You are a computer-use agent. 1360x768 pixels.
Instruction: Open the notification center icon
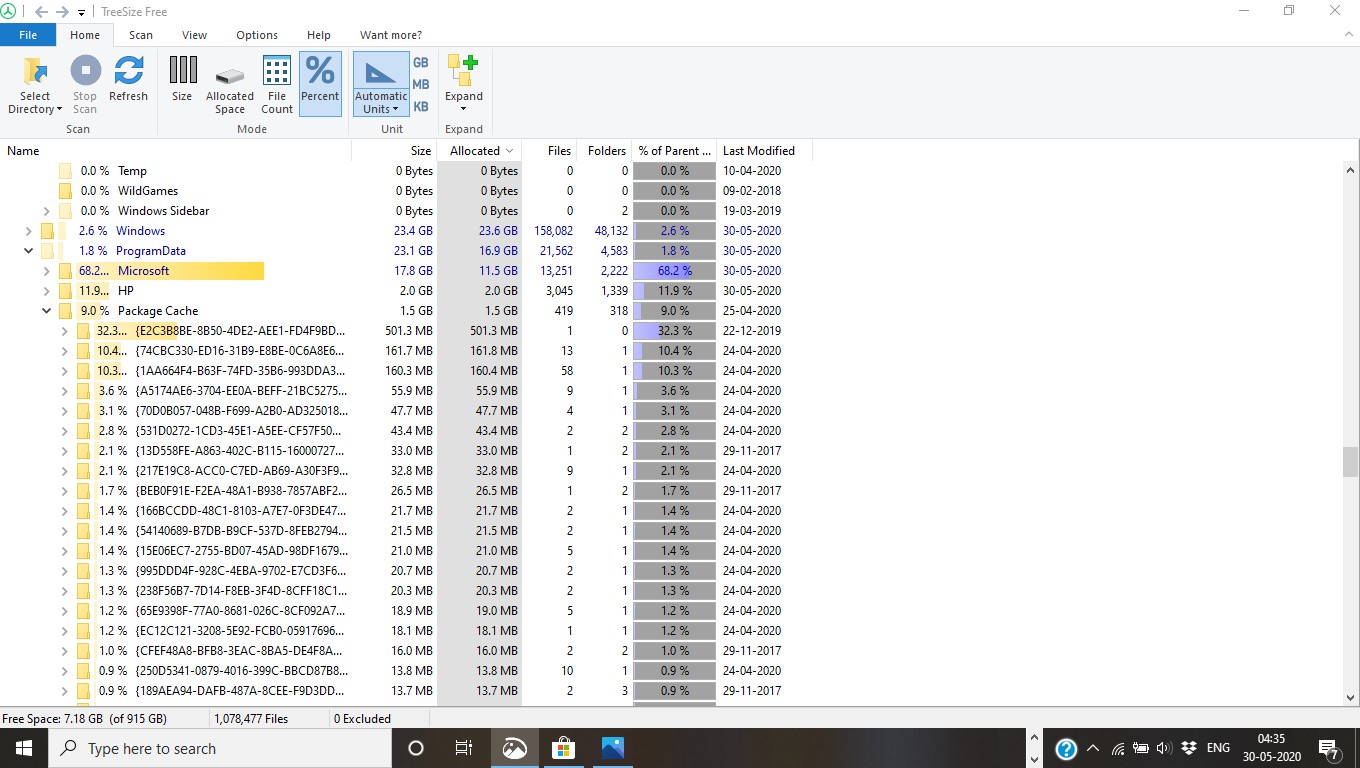(x=1329, y=748)
